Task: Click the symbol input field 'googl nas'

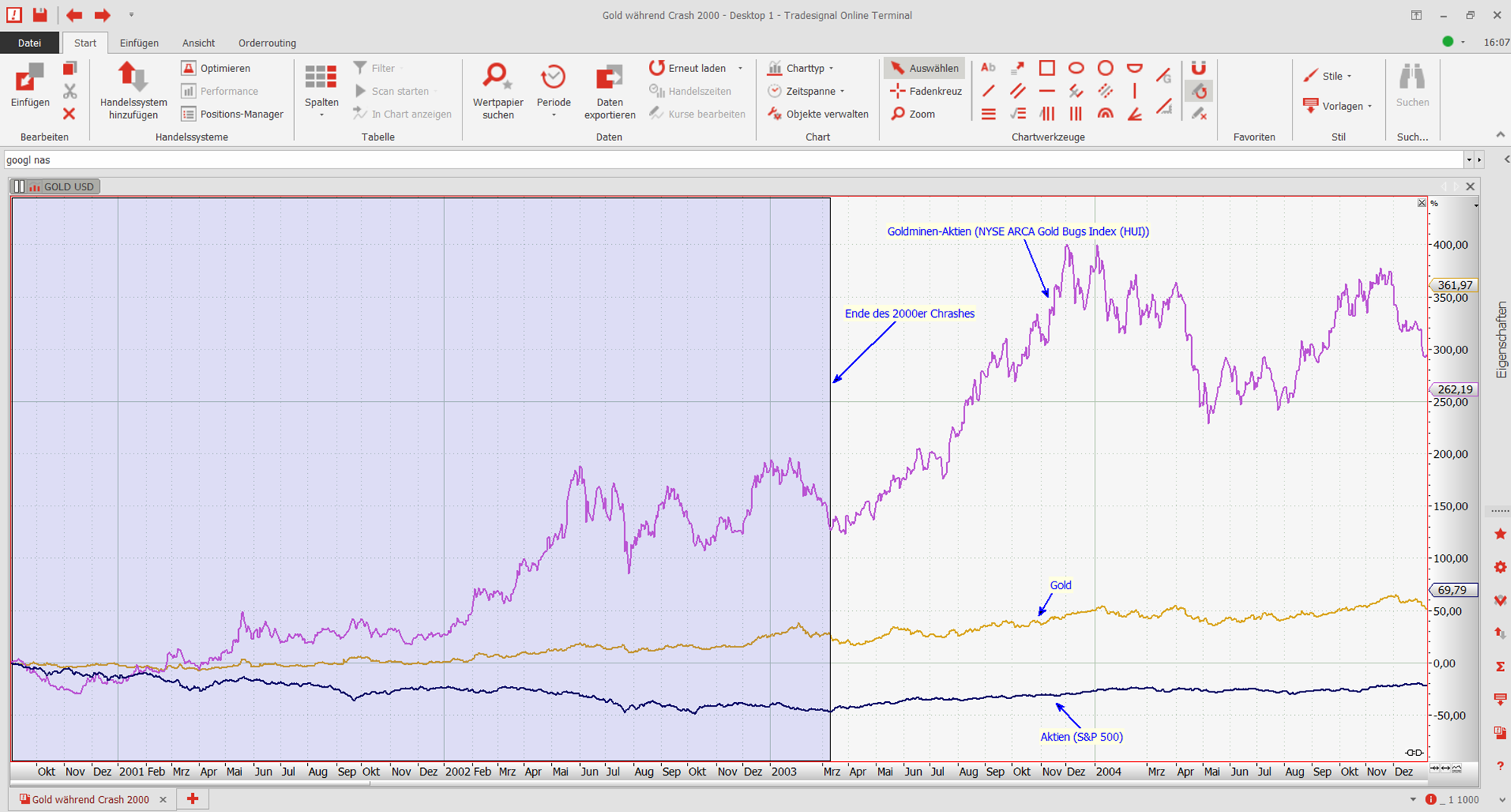Action: [x=728, y=160]
